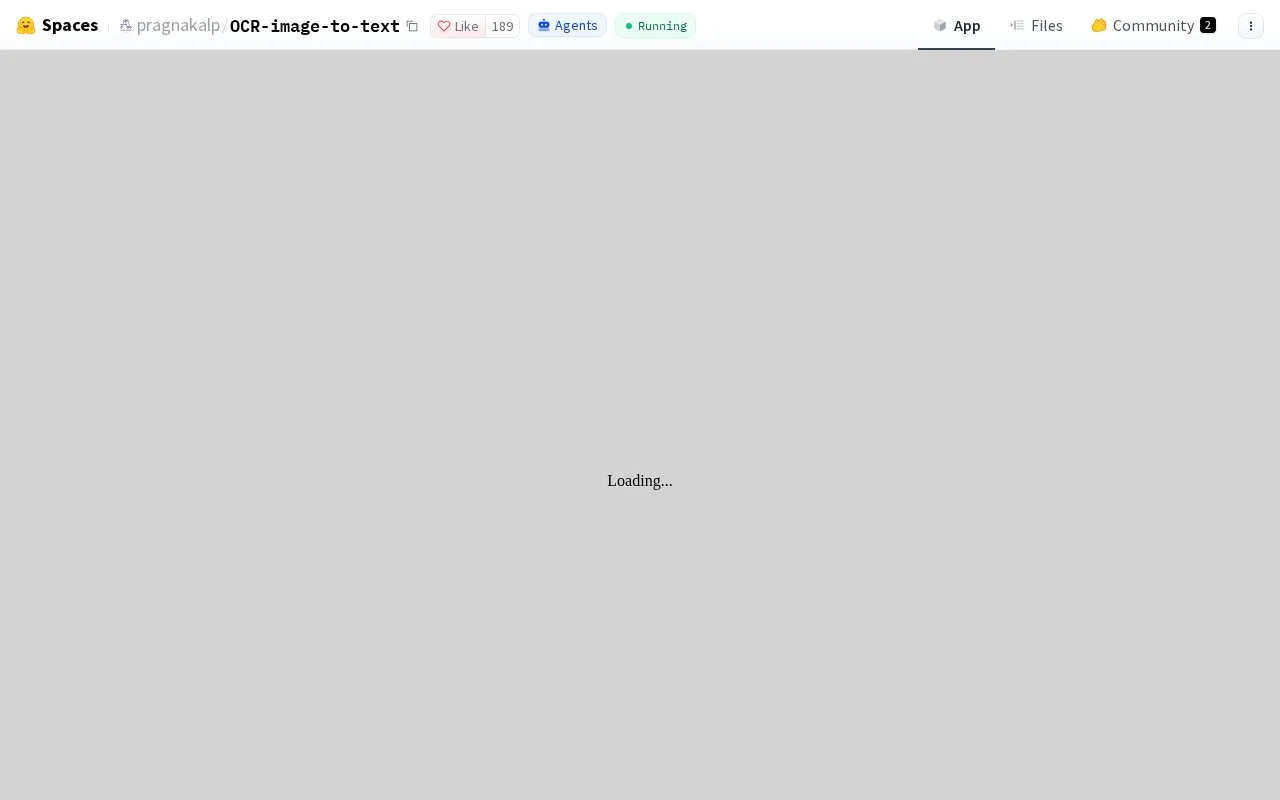Click the pragnakalp avatar icon
The height and width of the screenshot is (800, 1280).
126,26
